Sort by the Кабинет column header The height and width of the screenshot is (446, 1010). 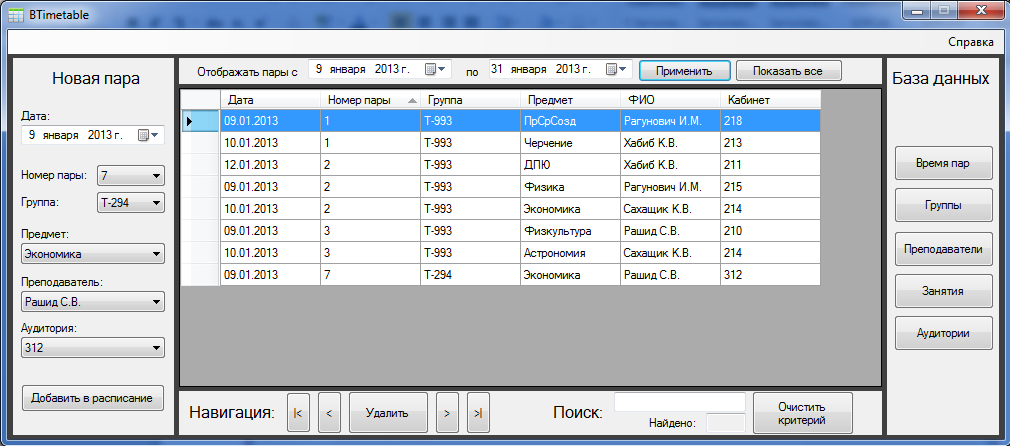pyautogui.click(x=770, y=100)
